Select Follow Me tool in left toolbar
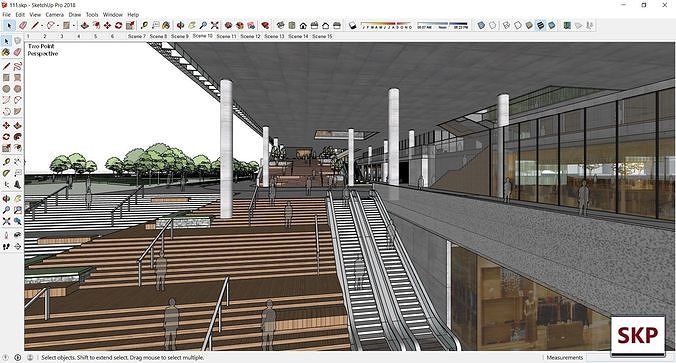This screenshot has height=363, width=676. click(17, 137)
